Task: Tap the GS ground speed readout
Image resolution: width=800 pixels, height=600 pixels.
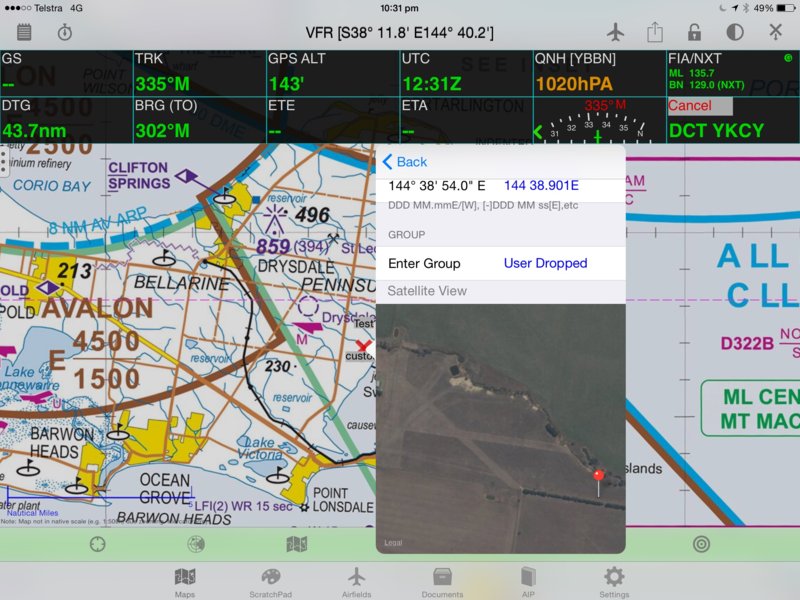Action: tap(66, 73)
